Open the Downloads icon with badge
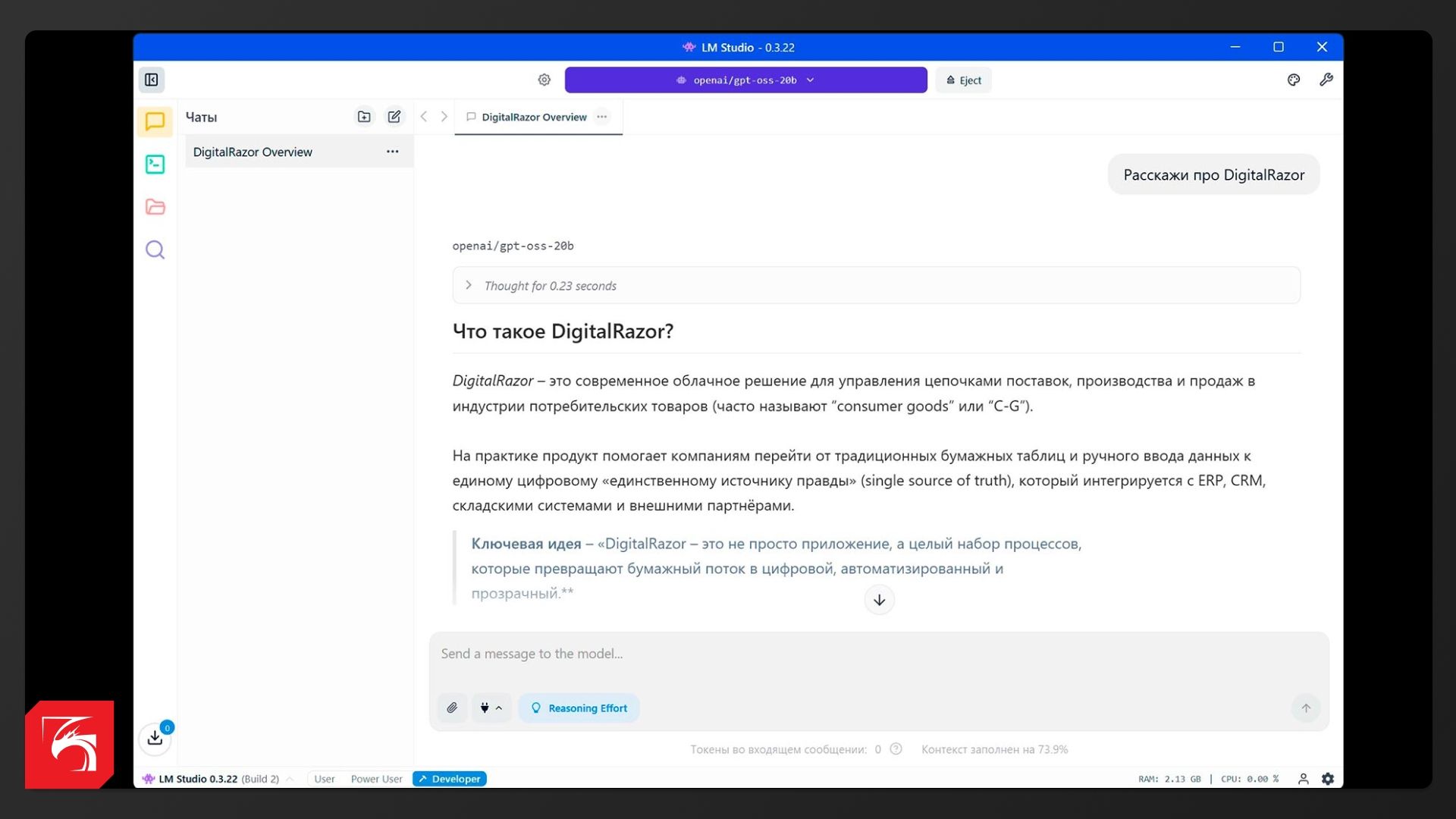 (x=155, y=737)
